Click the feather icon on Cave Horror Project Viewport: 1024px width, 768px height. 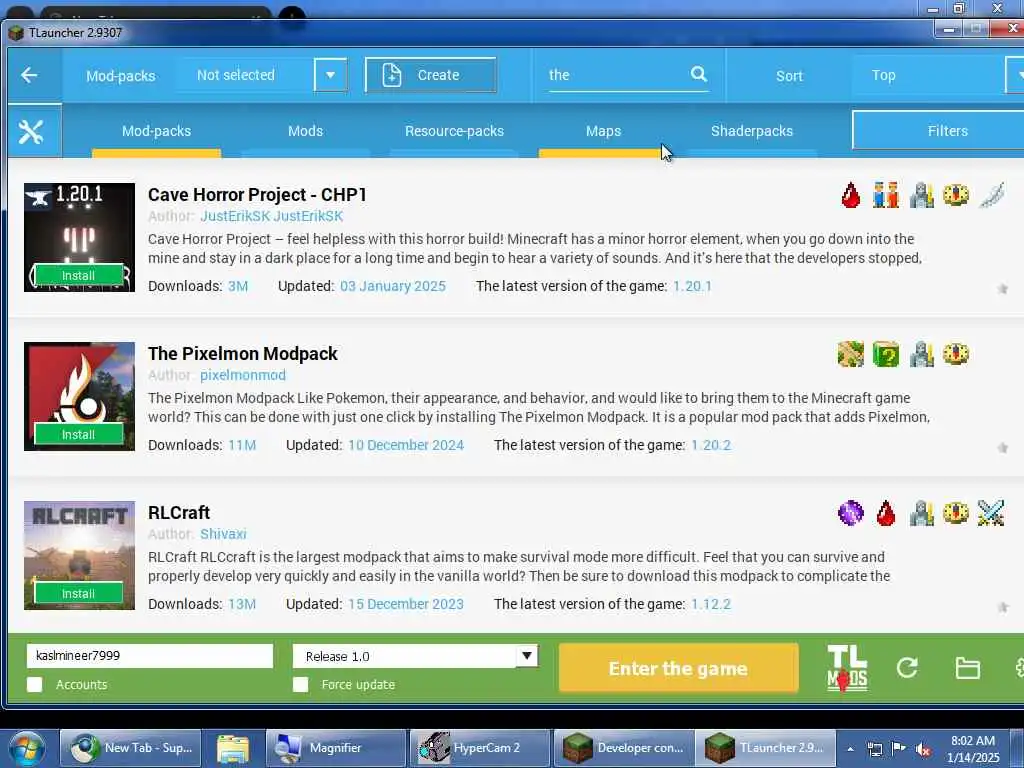pyautogui.click(x=991, y=195)
